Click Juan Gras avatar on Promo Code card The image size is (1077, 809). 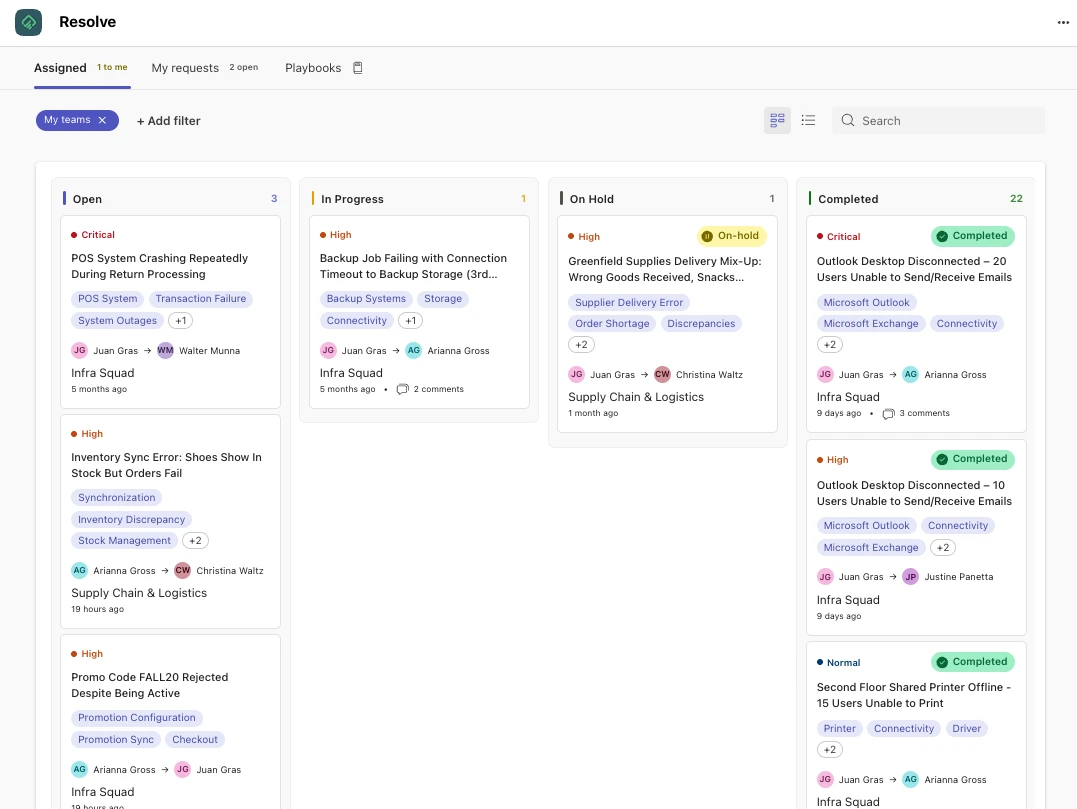click(183, 769)
